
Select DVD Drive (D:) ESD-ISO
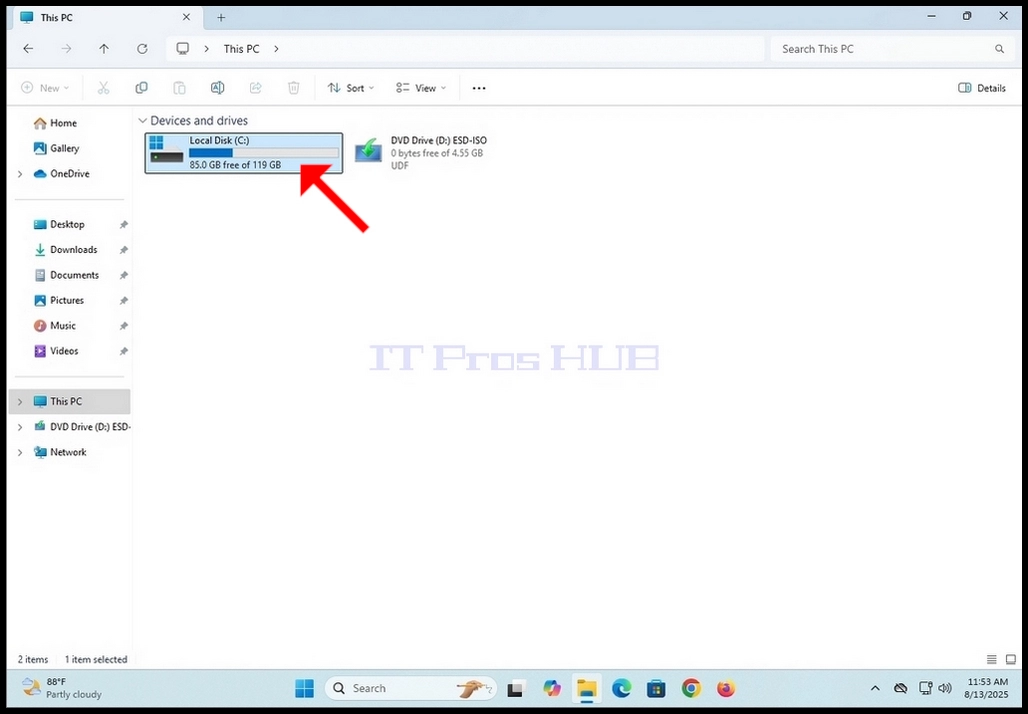(x=420, y=153)
